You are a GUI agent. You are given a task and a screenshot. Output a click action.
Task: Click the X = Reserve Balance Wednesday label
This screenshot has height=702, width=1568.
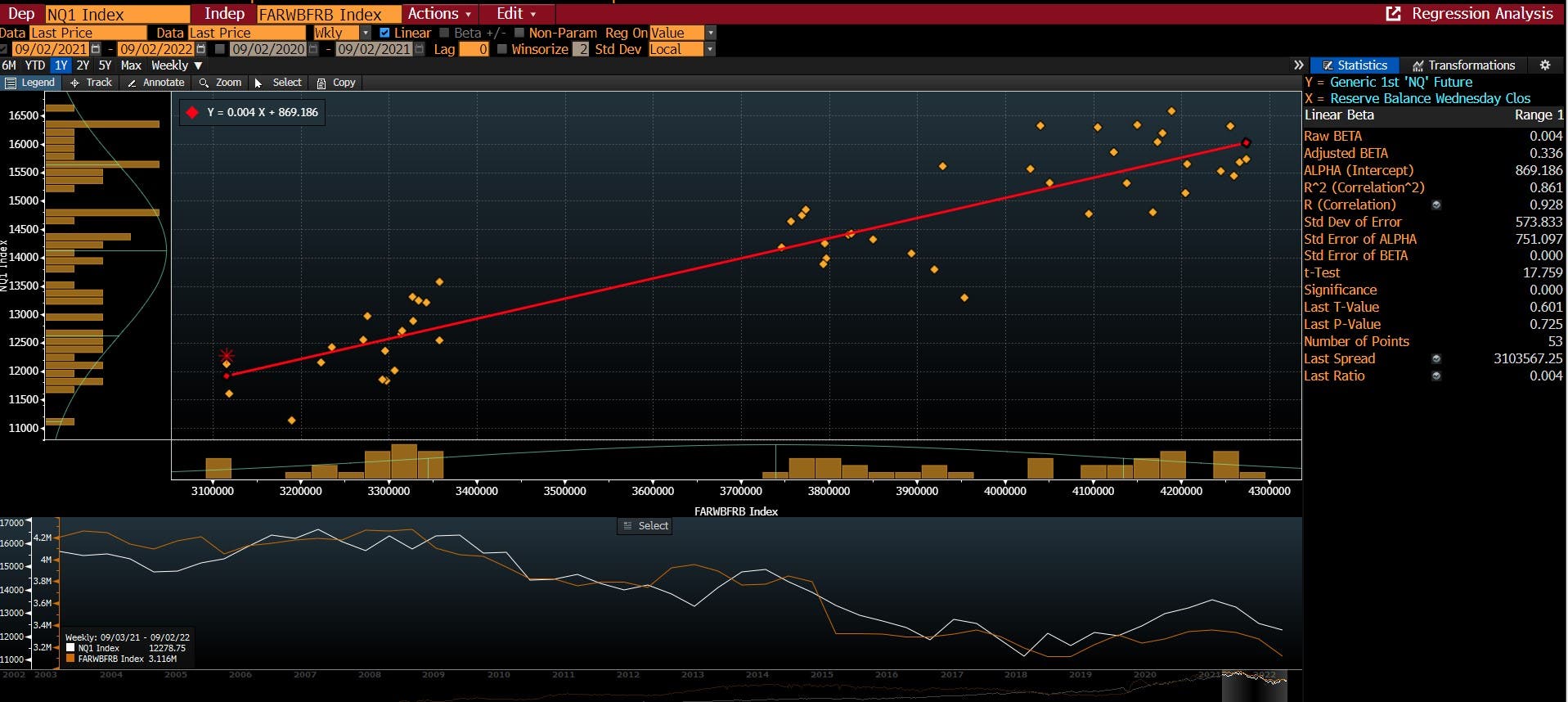(1417, 98)
